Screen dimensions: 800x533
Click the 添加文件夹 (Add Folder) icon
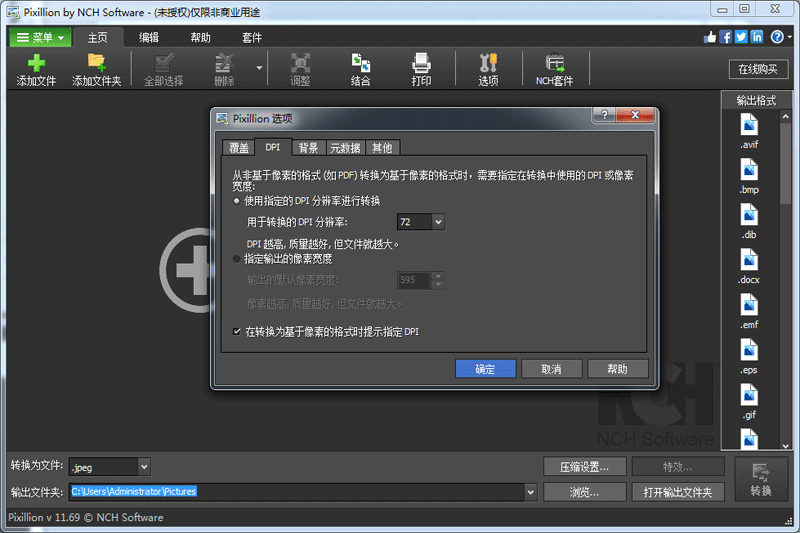click(97, 63)
